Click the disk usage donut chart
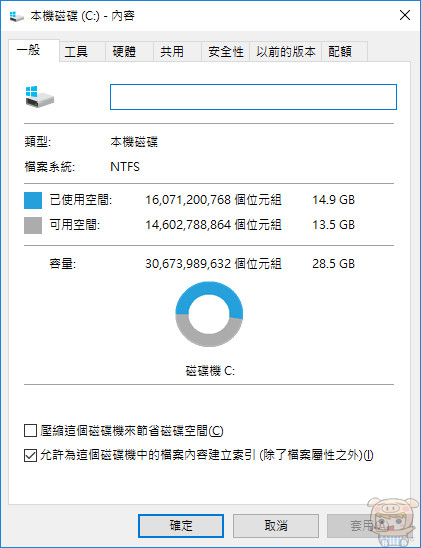 click(x=209, y=314)
